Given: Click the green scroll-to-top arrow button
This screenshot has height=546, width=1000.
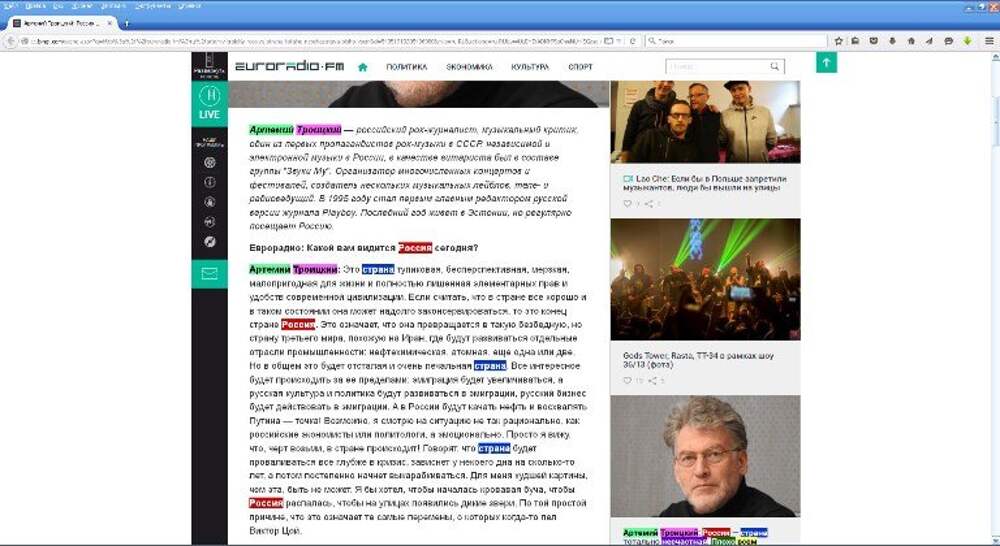Looking at the screenshot, I should click(826, 62).
